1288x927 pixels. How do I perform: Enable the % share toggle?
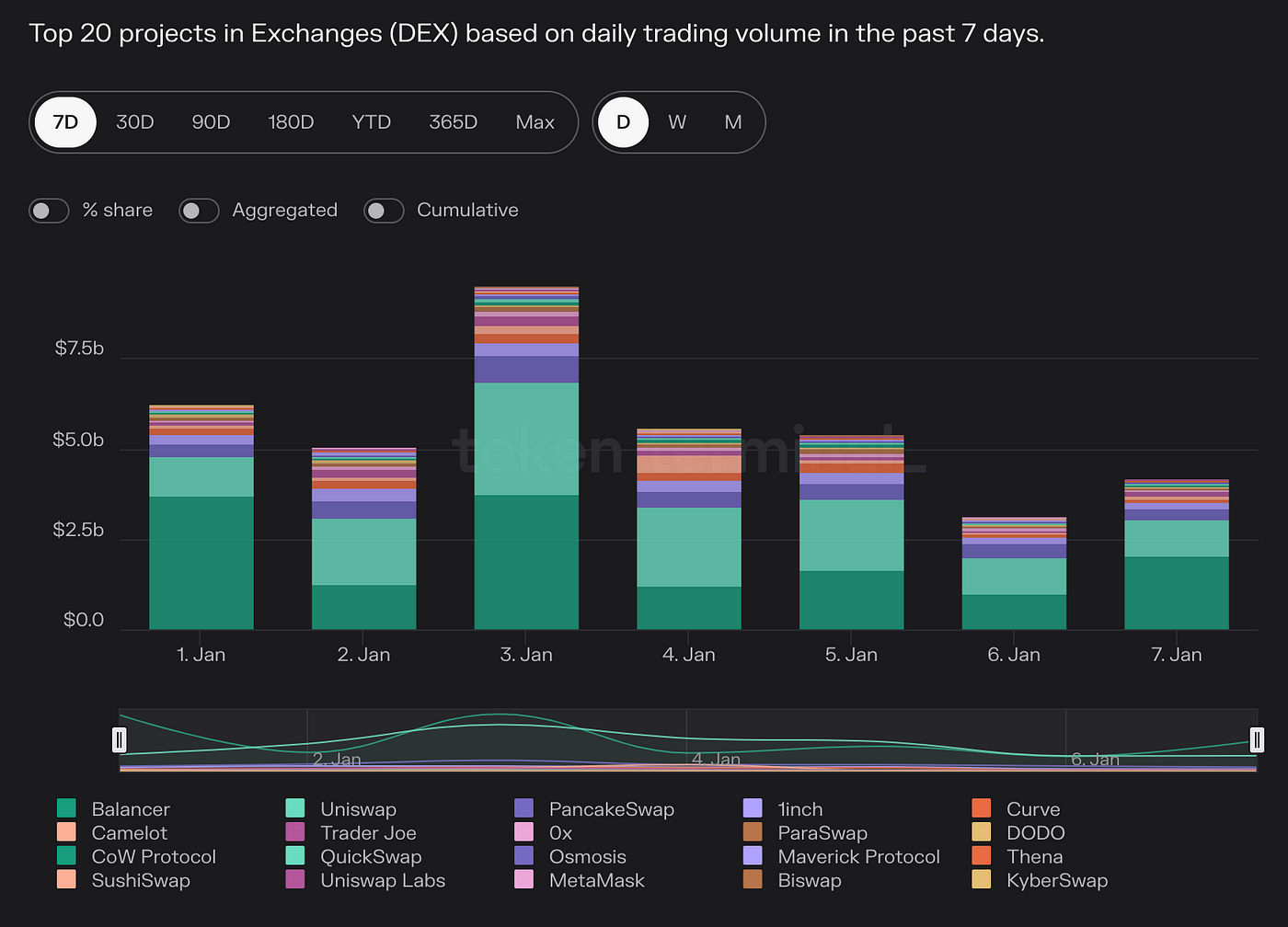pyautogui.click(x=49, y=211)
